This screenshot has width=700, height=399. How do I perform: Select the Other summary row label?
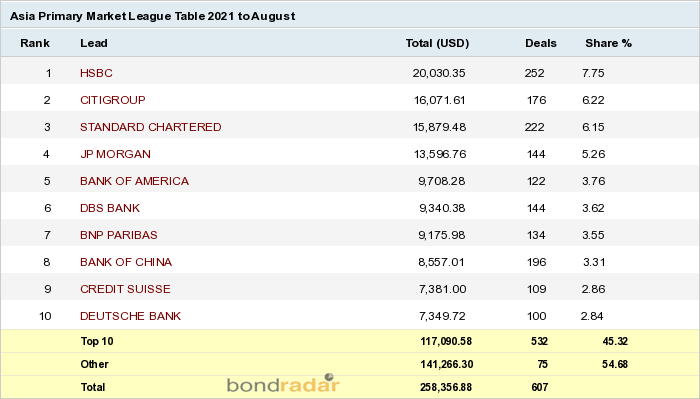[x=94, y=364]
